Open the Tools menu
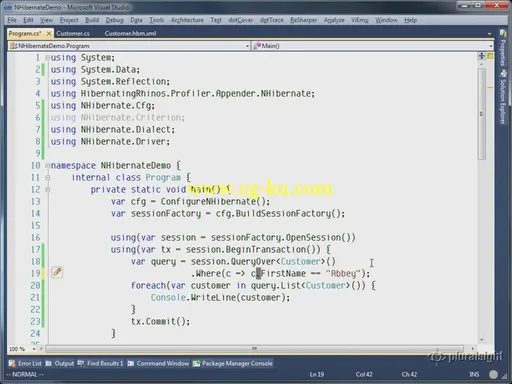The width and height of the screenshot is (512, 384). coord(156,20)
